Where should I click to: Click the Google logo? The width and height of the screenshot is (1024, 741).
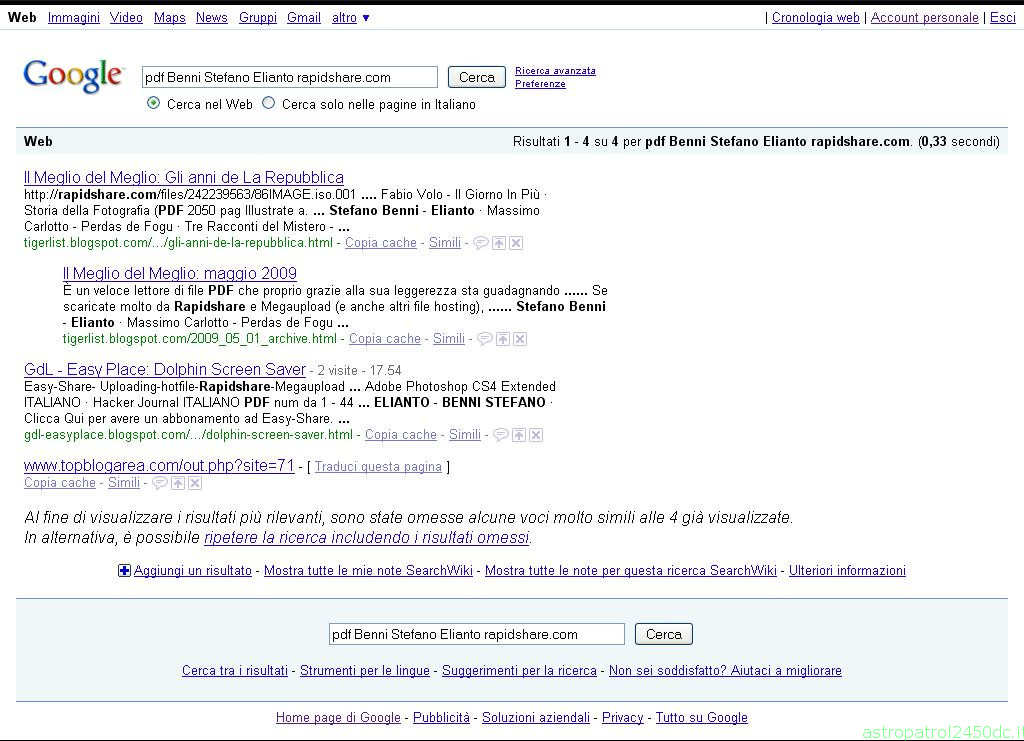click(x=73, y=76)
